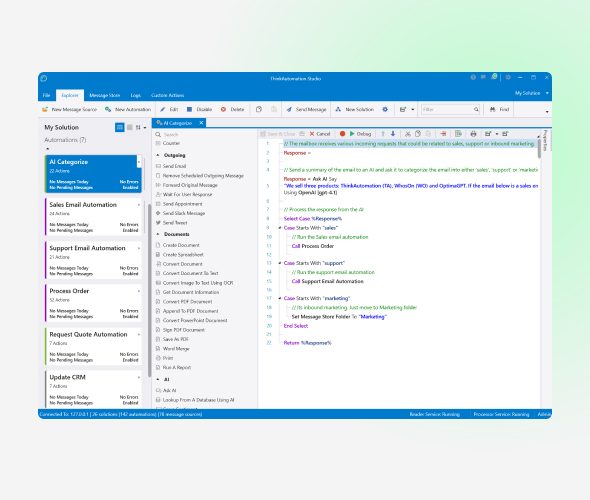Screen dimensions: 590x500
Task: Move action down with blue arrow icon
Action: (393, 134)
